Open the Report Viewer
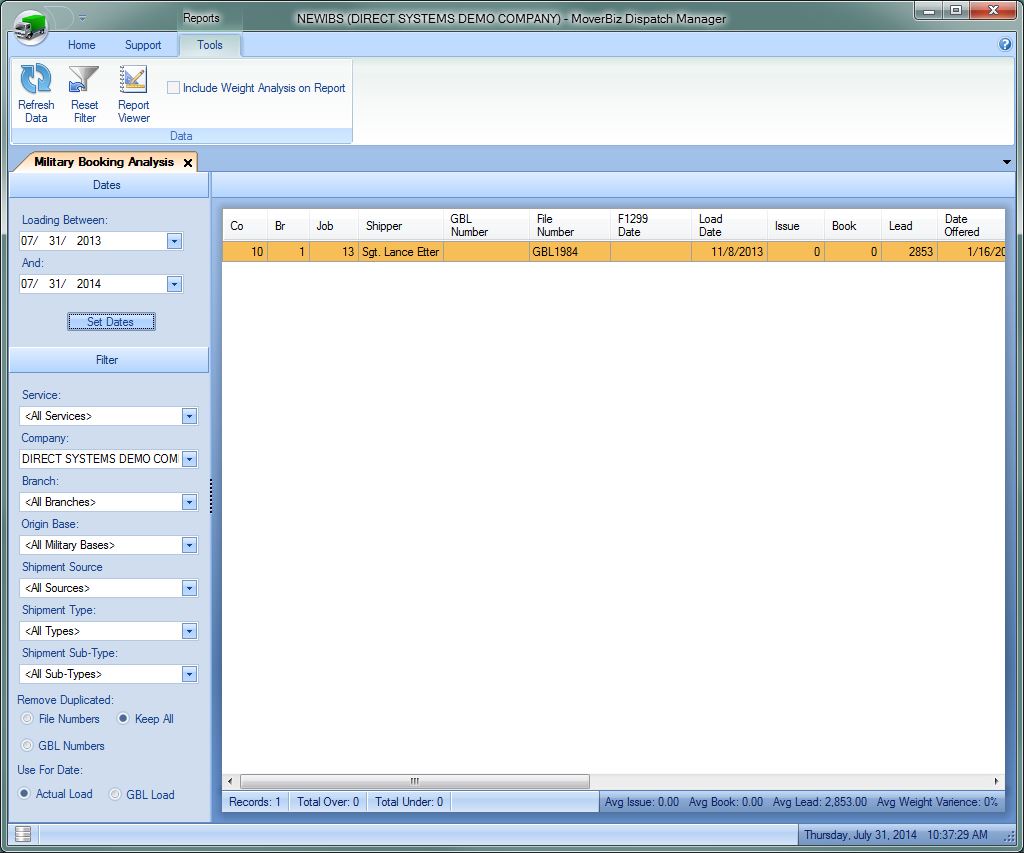 click(133, 80)
